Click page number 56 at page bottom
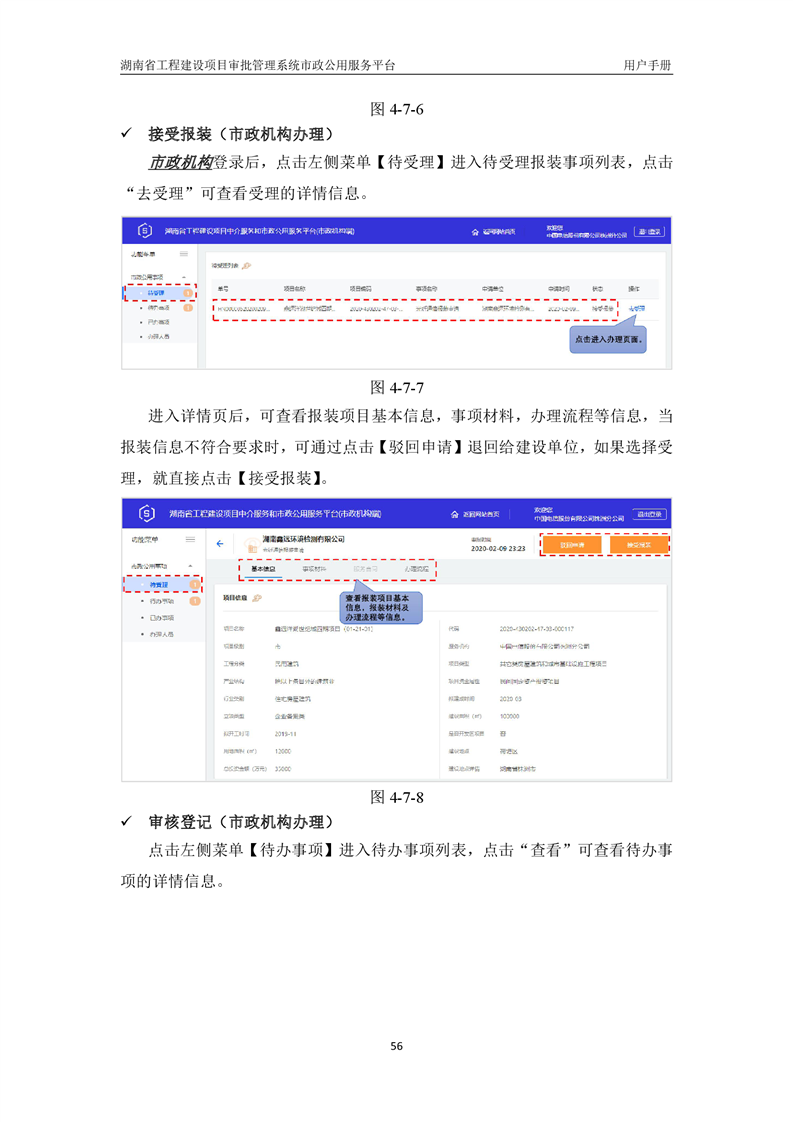 click(x=396, y=1046)
